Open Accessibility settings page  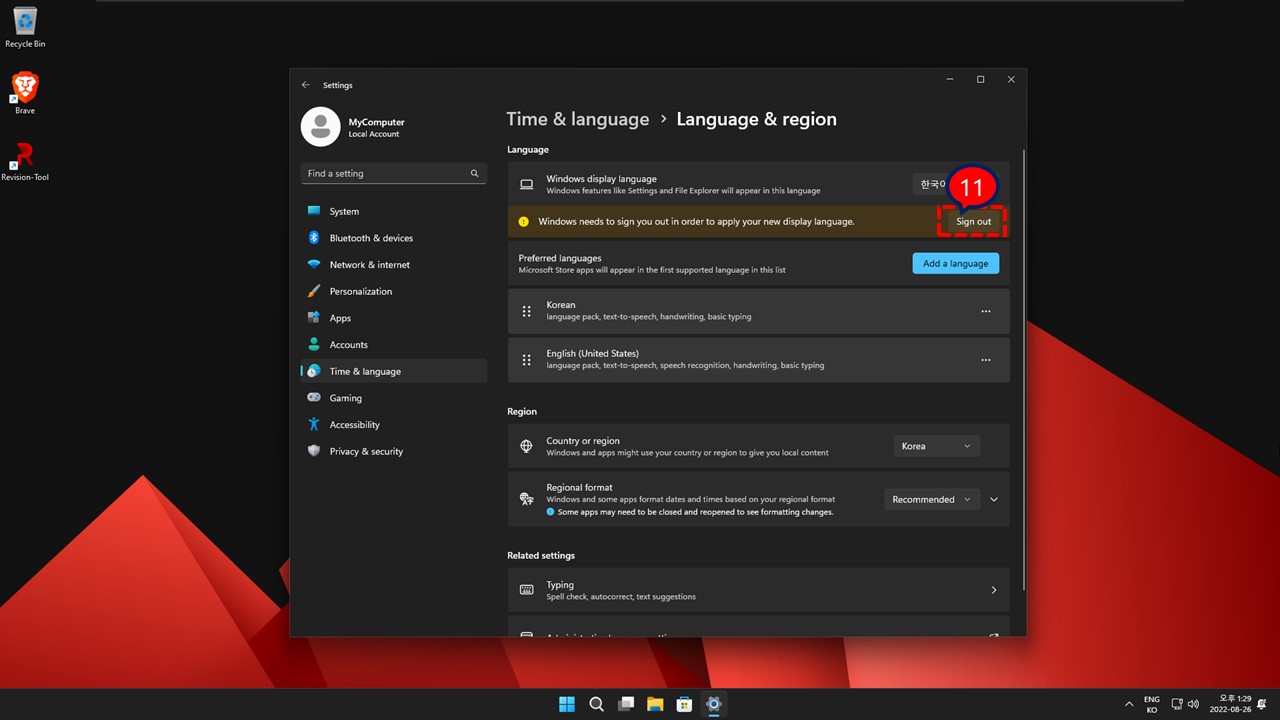coord(393,425)
